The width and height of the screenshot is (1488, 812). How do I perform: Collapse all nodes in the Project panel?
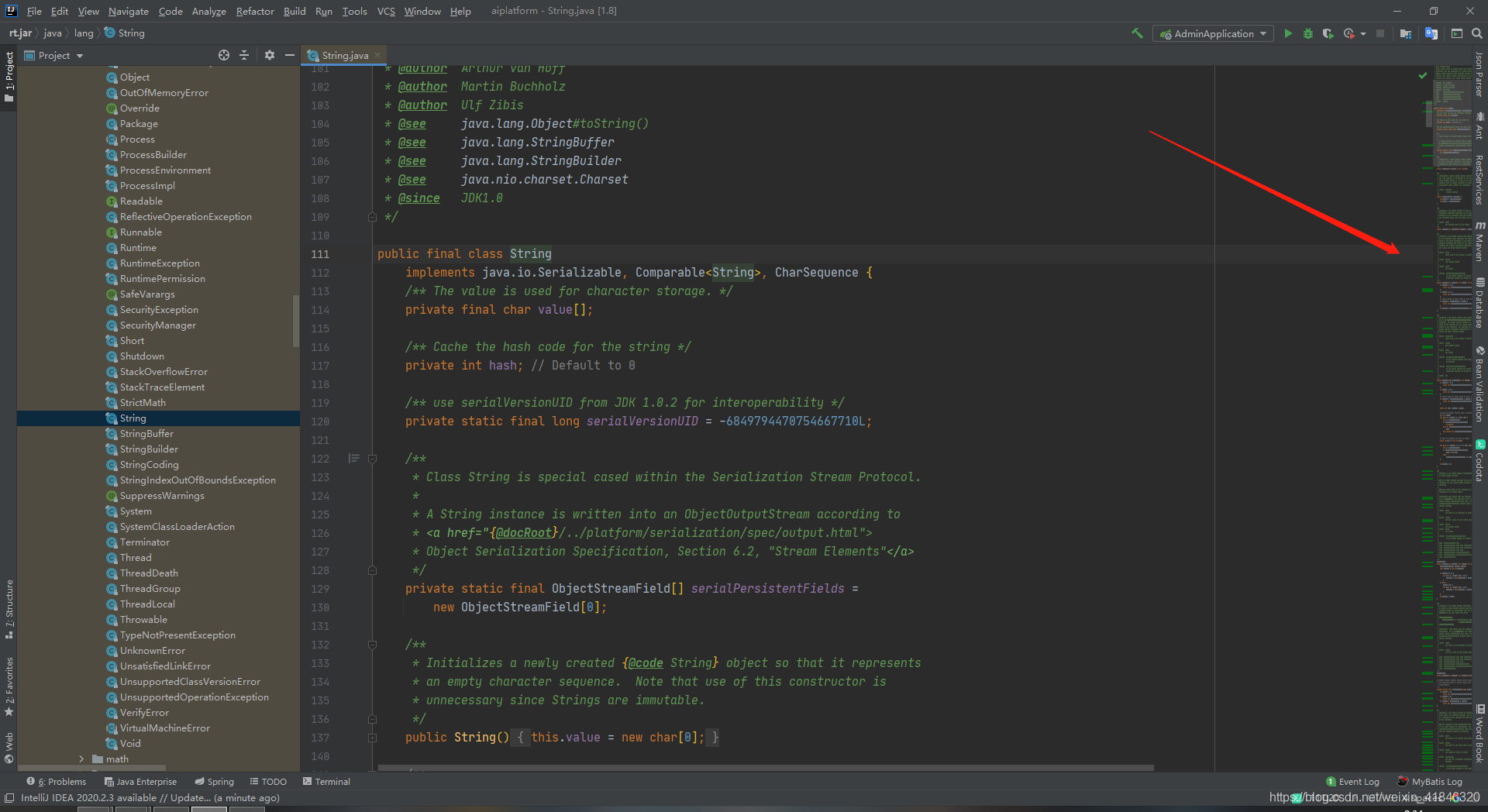coord(244,55)
